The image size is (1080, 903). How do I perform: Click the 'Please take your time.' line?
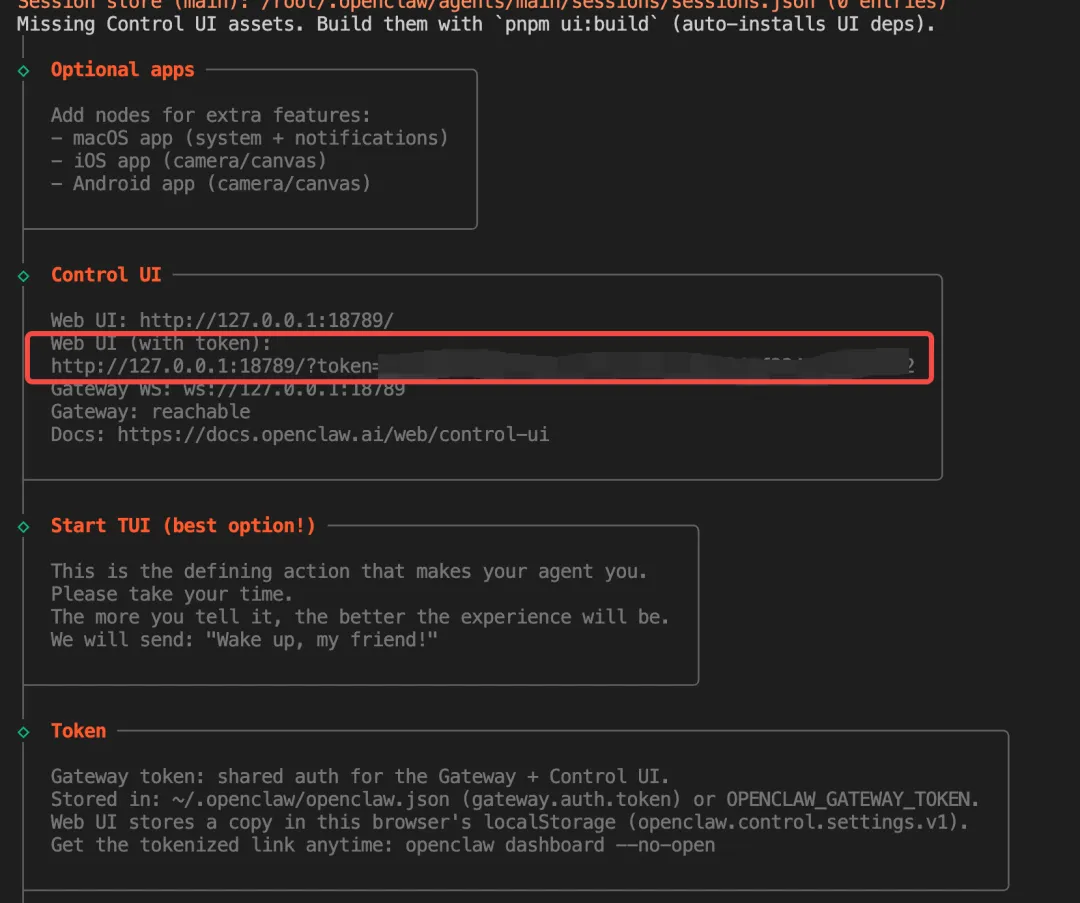coord(172,594)
